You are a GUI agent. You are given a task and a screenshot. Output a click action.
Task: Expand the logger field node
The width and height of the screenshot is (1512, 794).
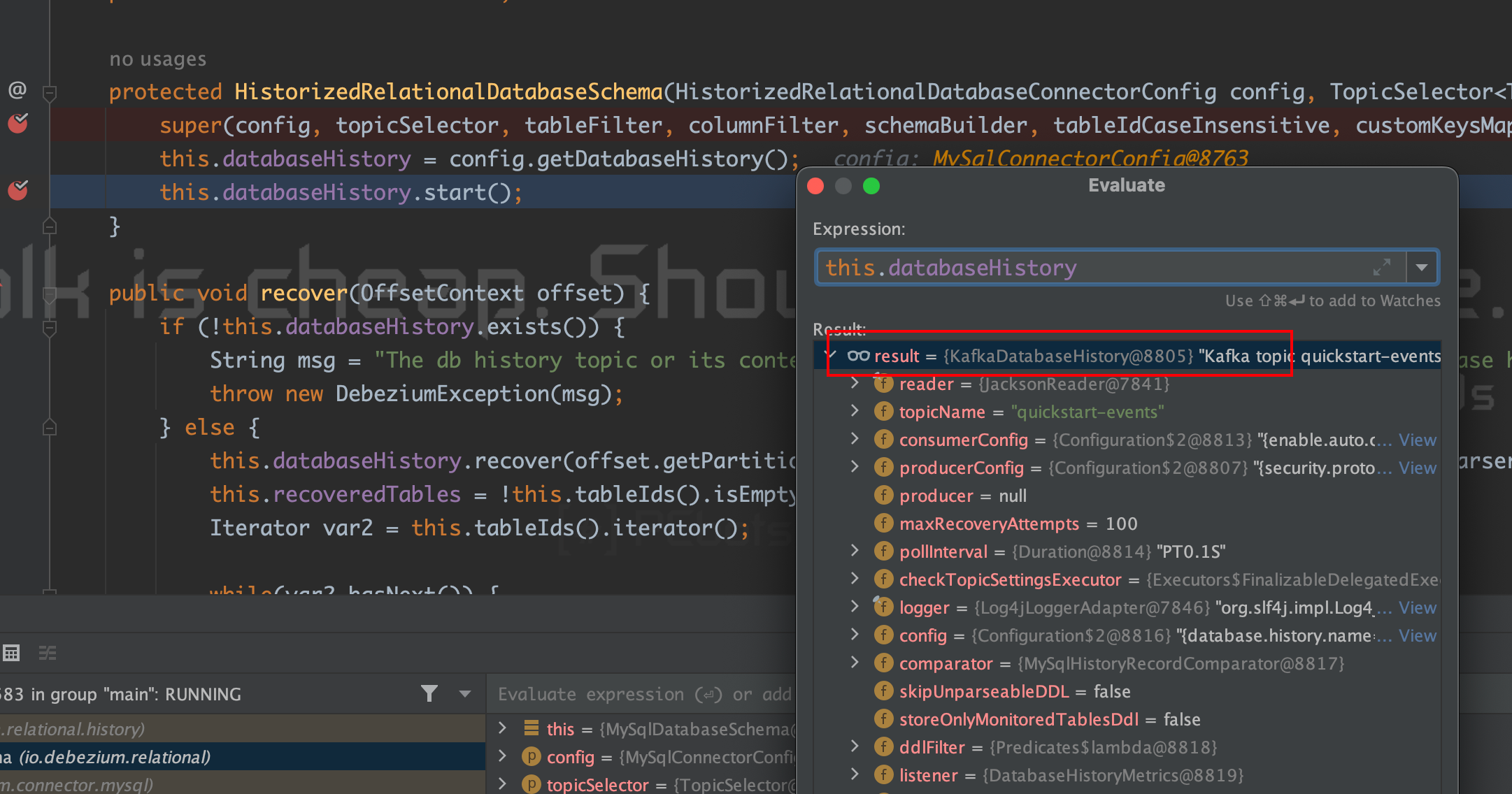855,607
